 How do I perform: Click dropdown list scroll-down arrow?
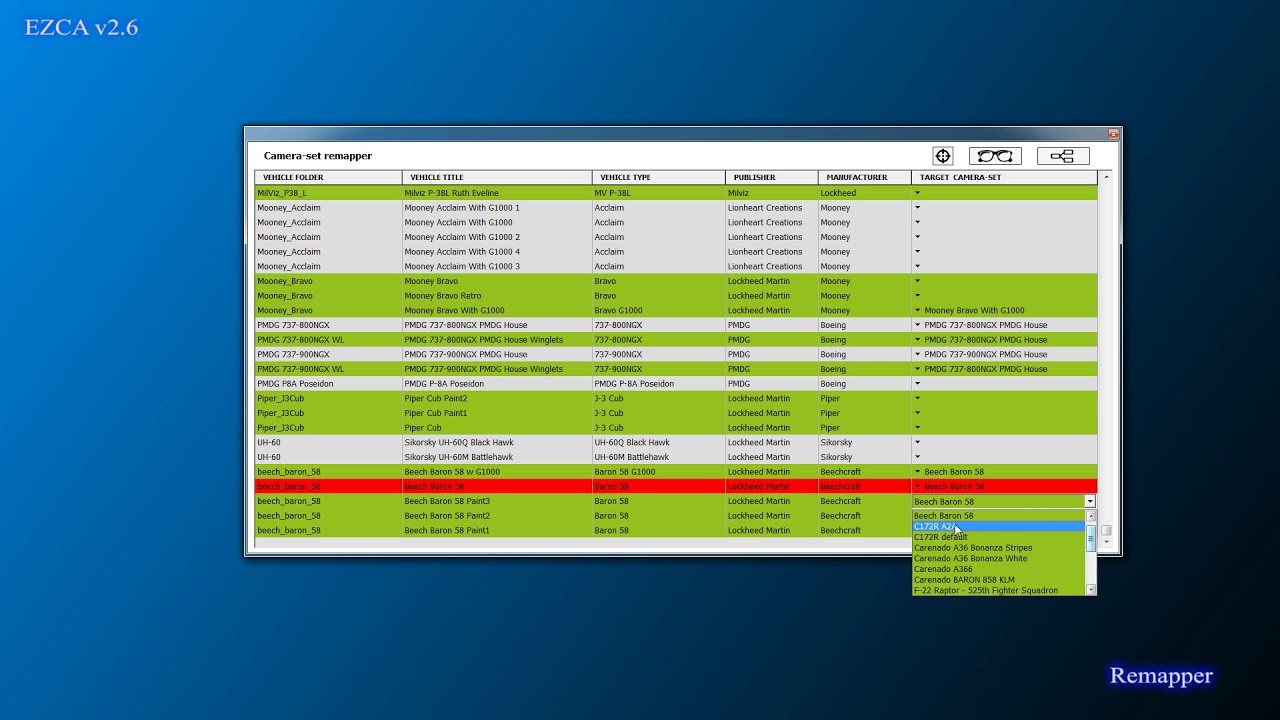point(1091,590)
